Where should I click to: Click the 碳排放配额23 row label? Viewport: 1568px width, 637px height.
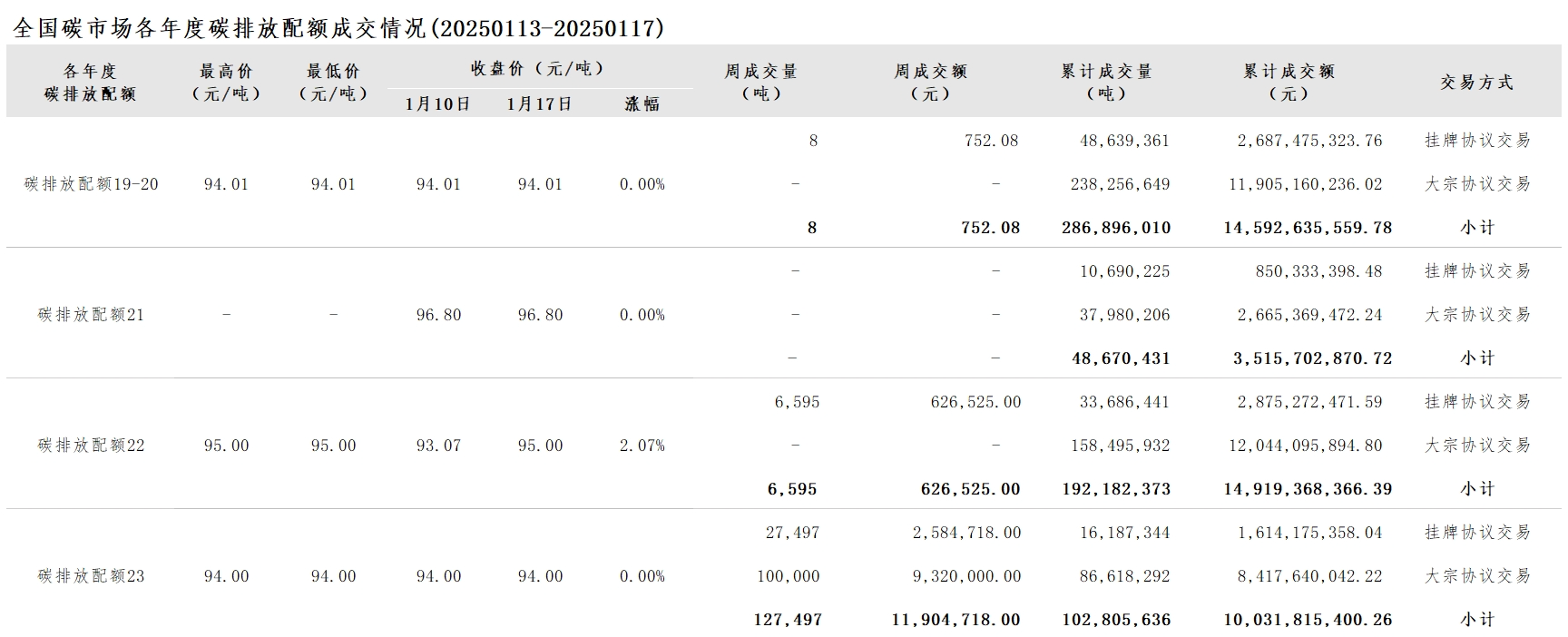(91, 576)
